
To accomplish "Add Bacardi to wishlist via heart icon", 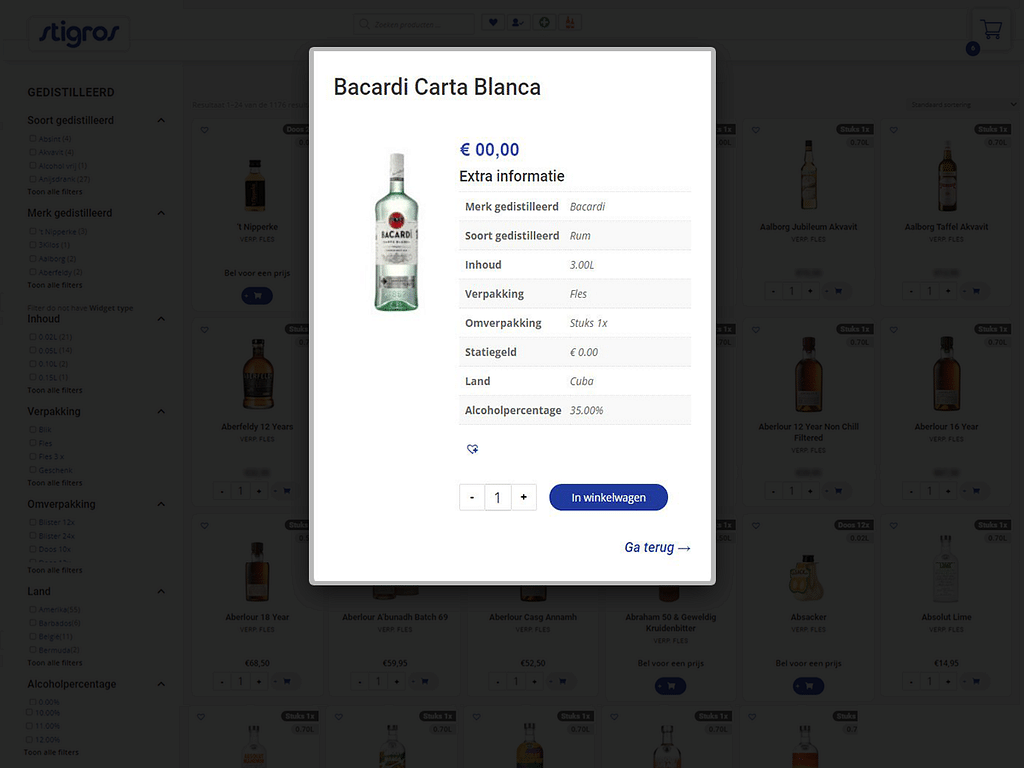I will point(473,450).
